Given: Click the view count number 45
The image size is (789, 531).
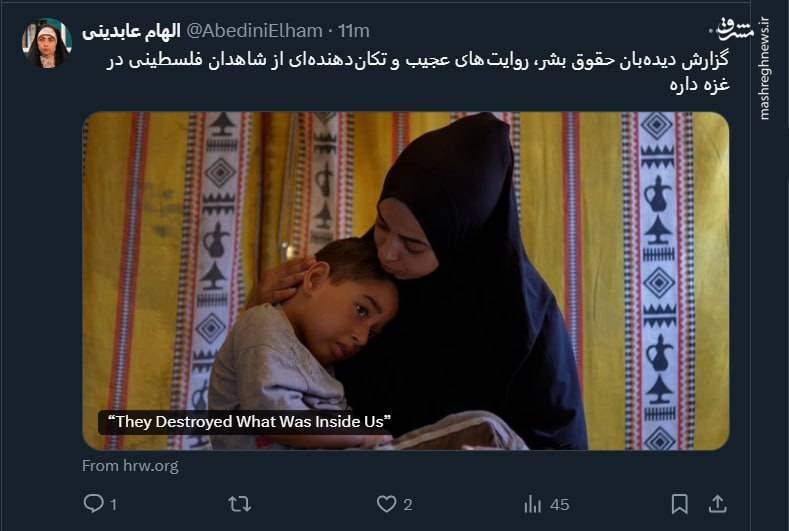Looking at the screenshot, I should tap(560, 504).
